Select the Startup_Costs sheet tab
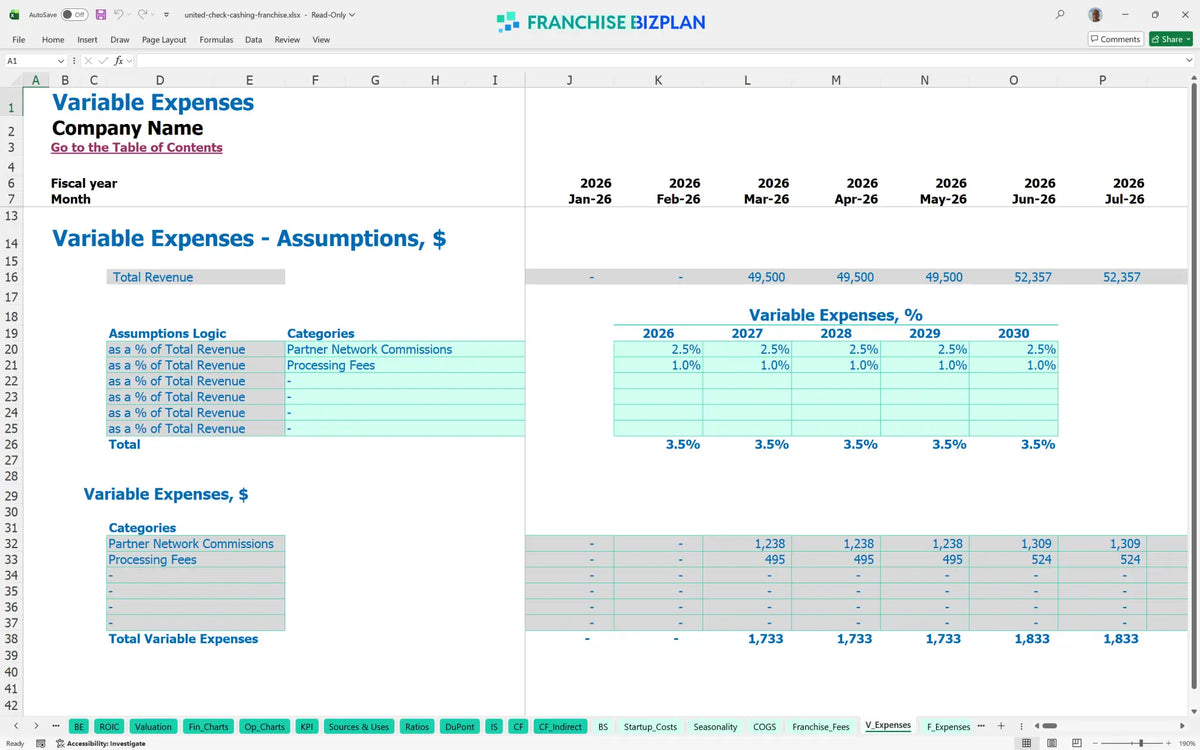Image resolution: width=1200 pixels, height=750 pixels. click(x=650, y=727)
